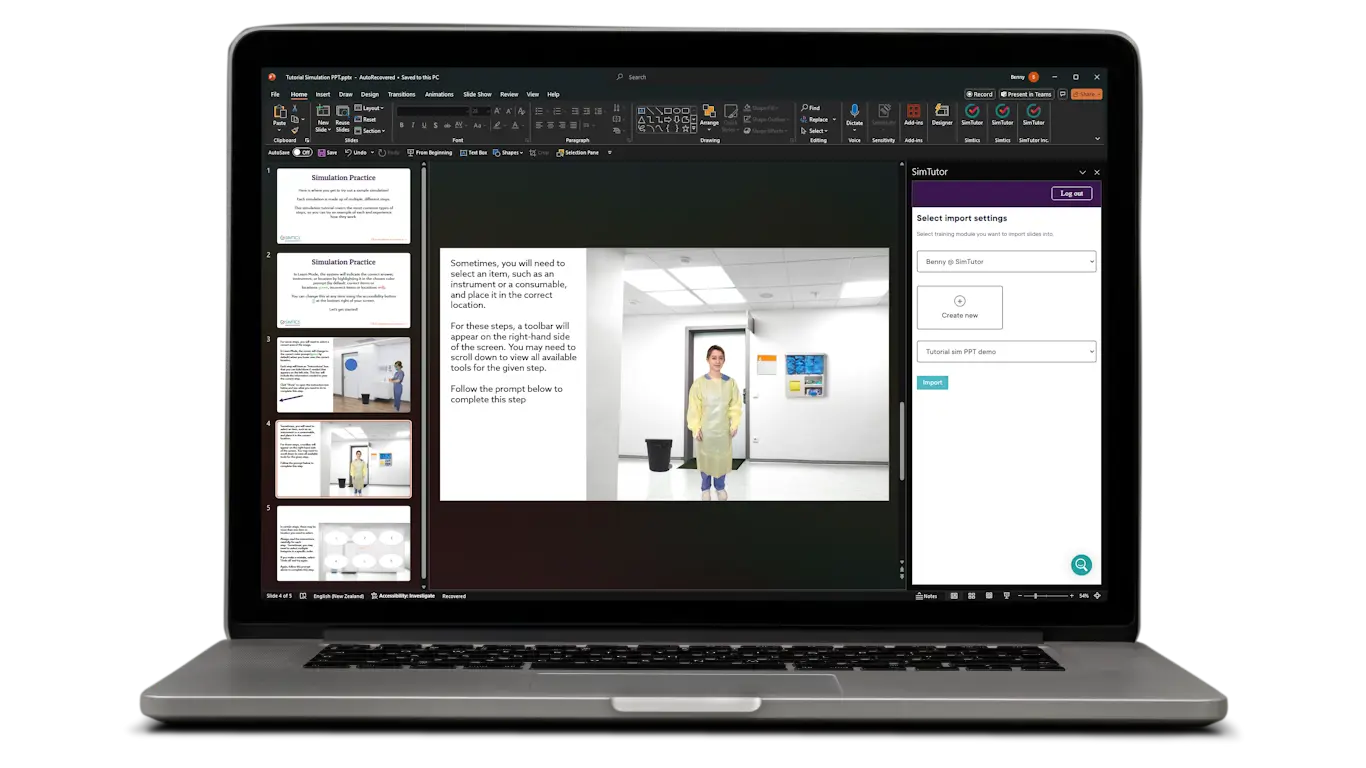The width and height of the screenshot is (1366, 768).
Task: Click the magnifier search icon in SimTutor pane
Action: 1081,564
